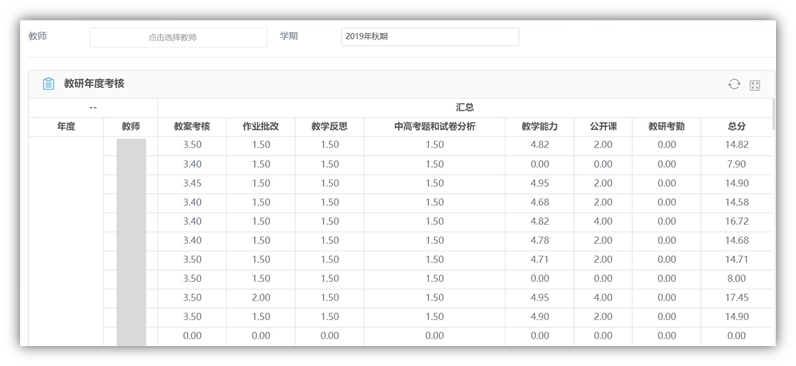This screenshot has width=796, height=366.
Task: Click the 教学能力 column header
Action: (540, 127)
